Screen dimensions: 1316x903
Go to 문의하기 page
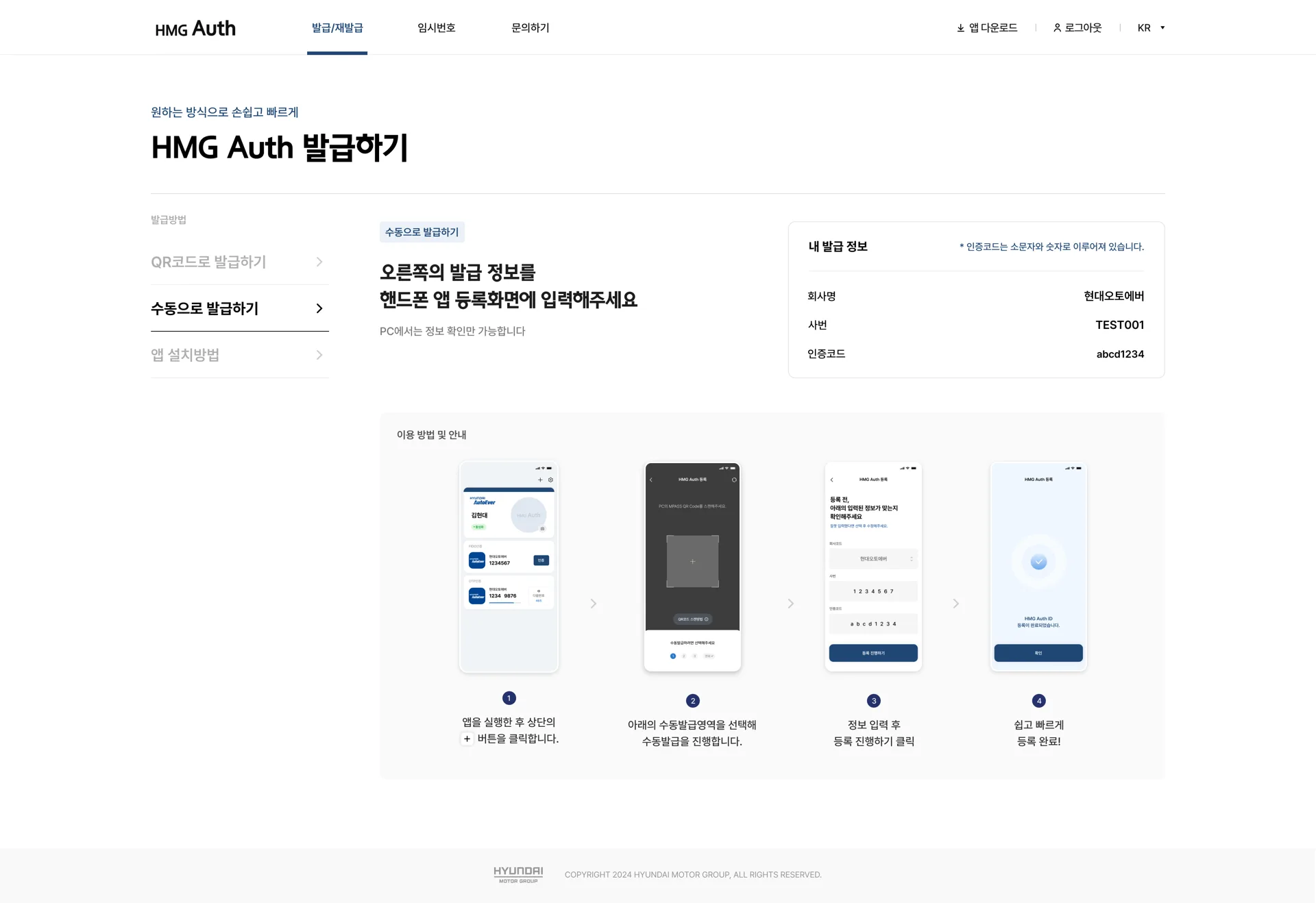click(531, 27)
